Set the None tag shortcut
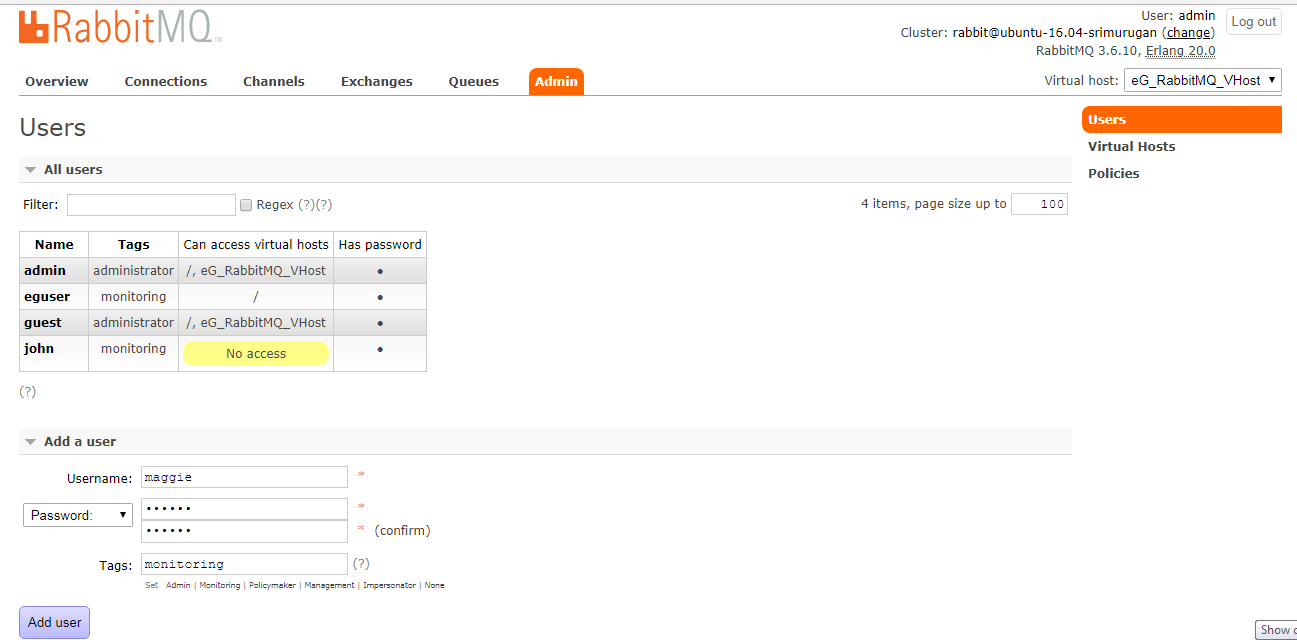Image resolution: width=1297 pixels, height=640 pixels. (434, 585)
